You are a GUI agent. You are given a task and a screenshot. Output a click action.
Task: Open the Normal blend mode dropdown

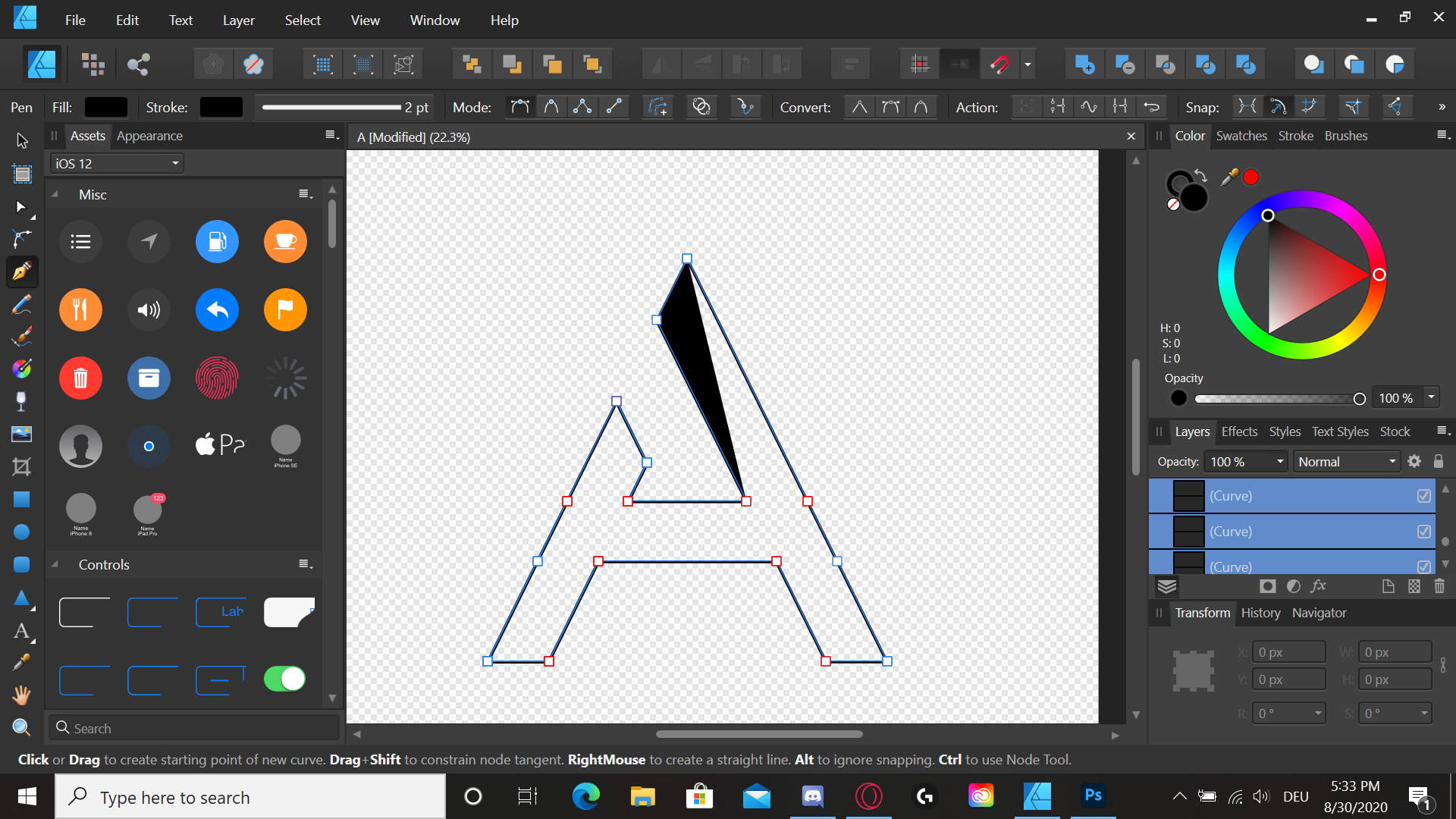tap(1346, 461)
